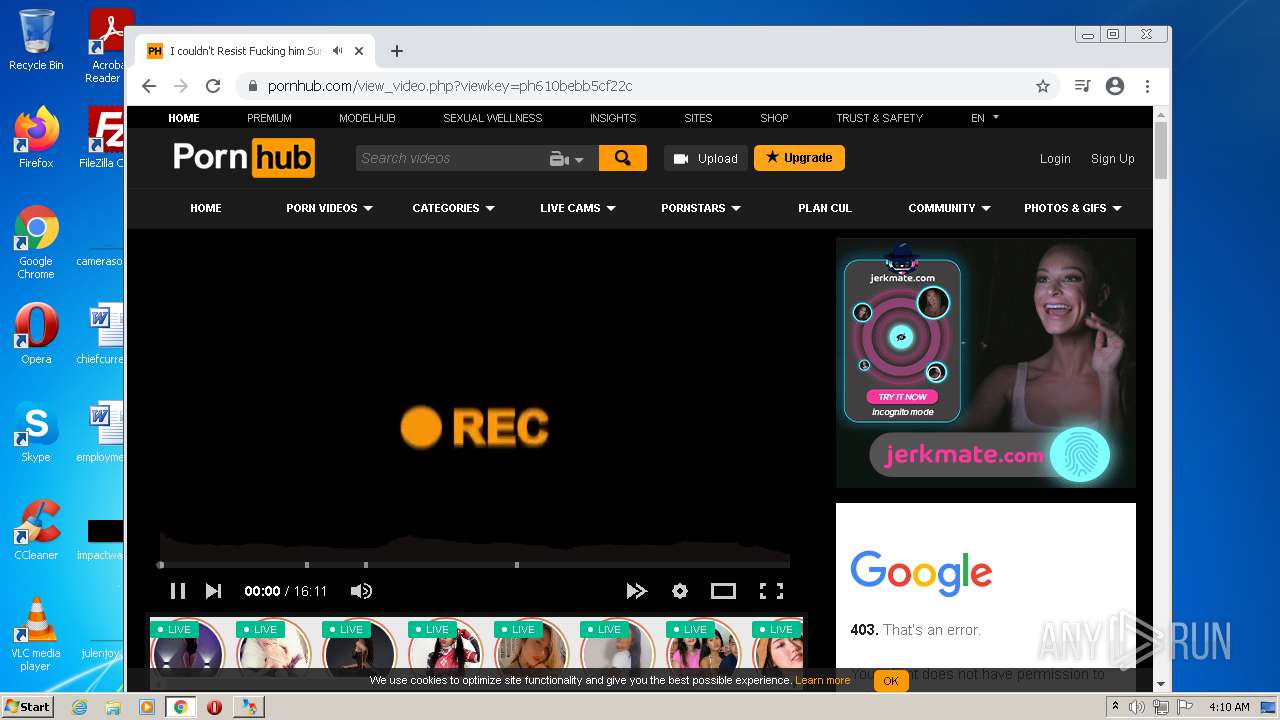Open the Firefox desktop icon

36,137
